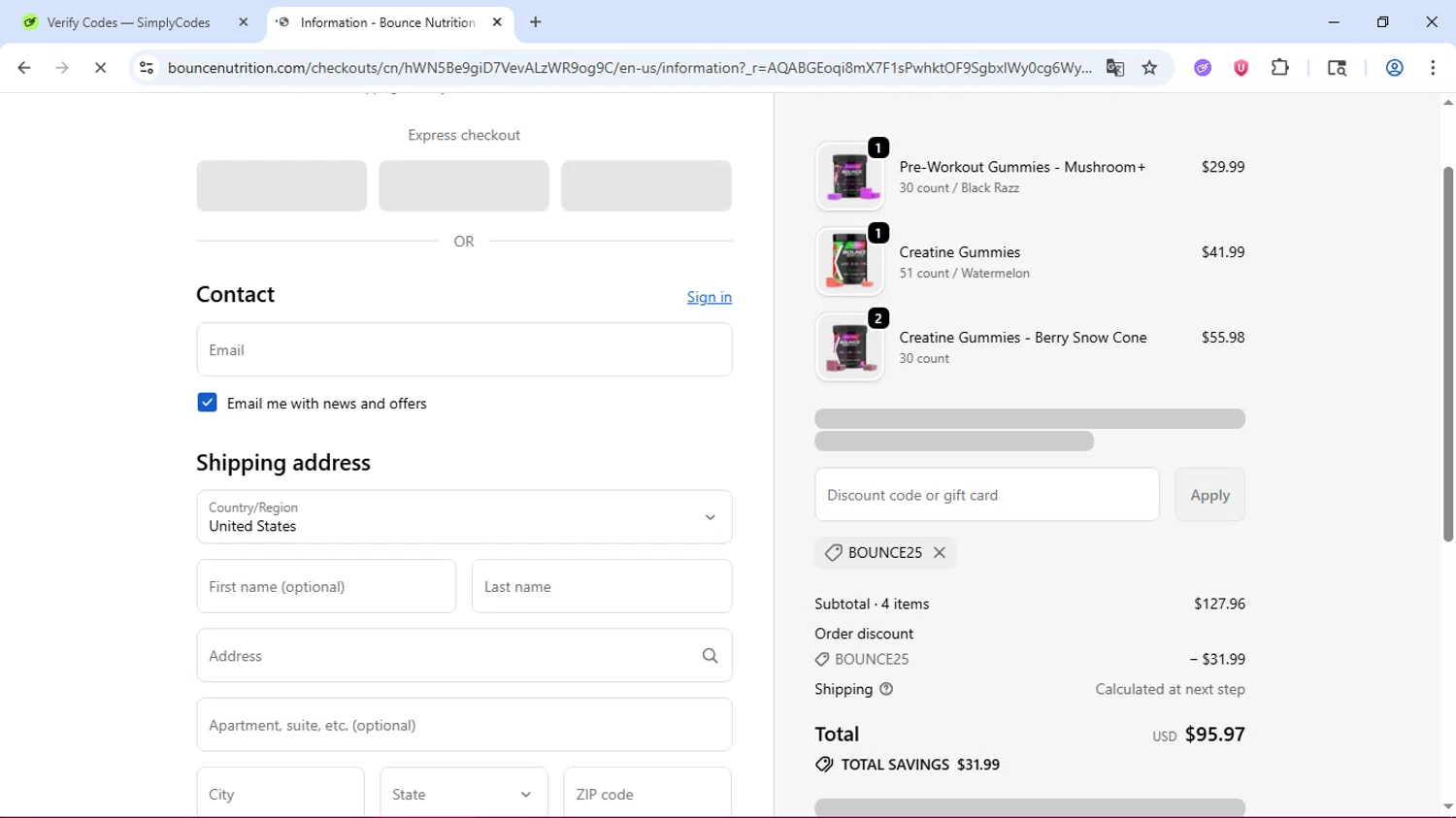Open the red shield extension icon

pos(1241,68)
